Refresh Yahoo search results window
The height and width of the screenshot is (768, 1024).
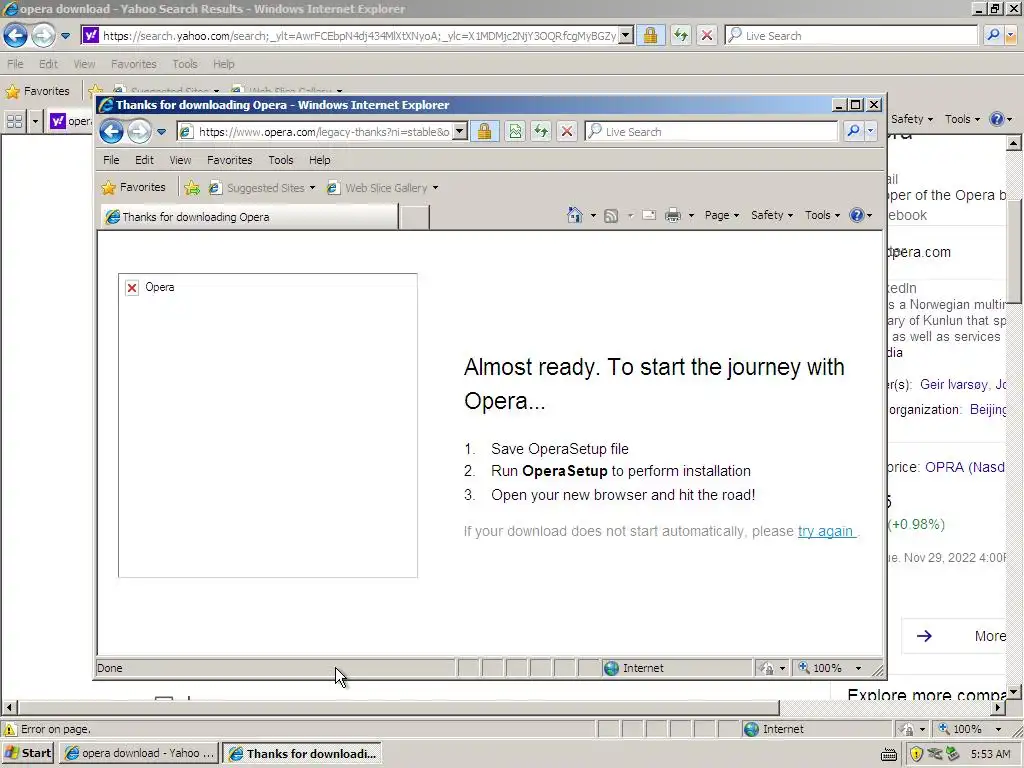pos(680,35)
